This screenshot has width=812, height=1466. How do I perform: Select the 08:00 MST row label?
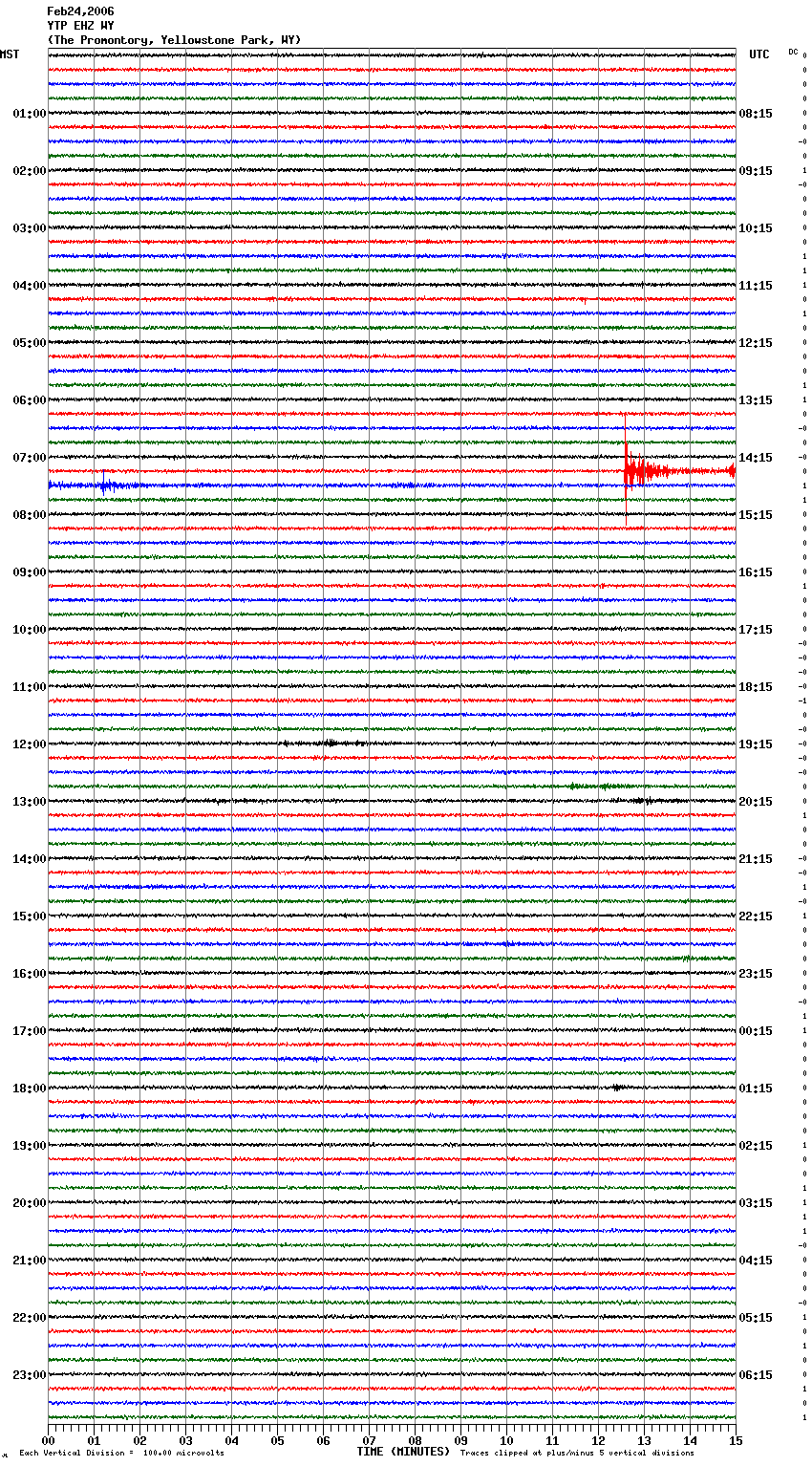tap(29, 515)
